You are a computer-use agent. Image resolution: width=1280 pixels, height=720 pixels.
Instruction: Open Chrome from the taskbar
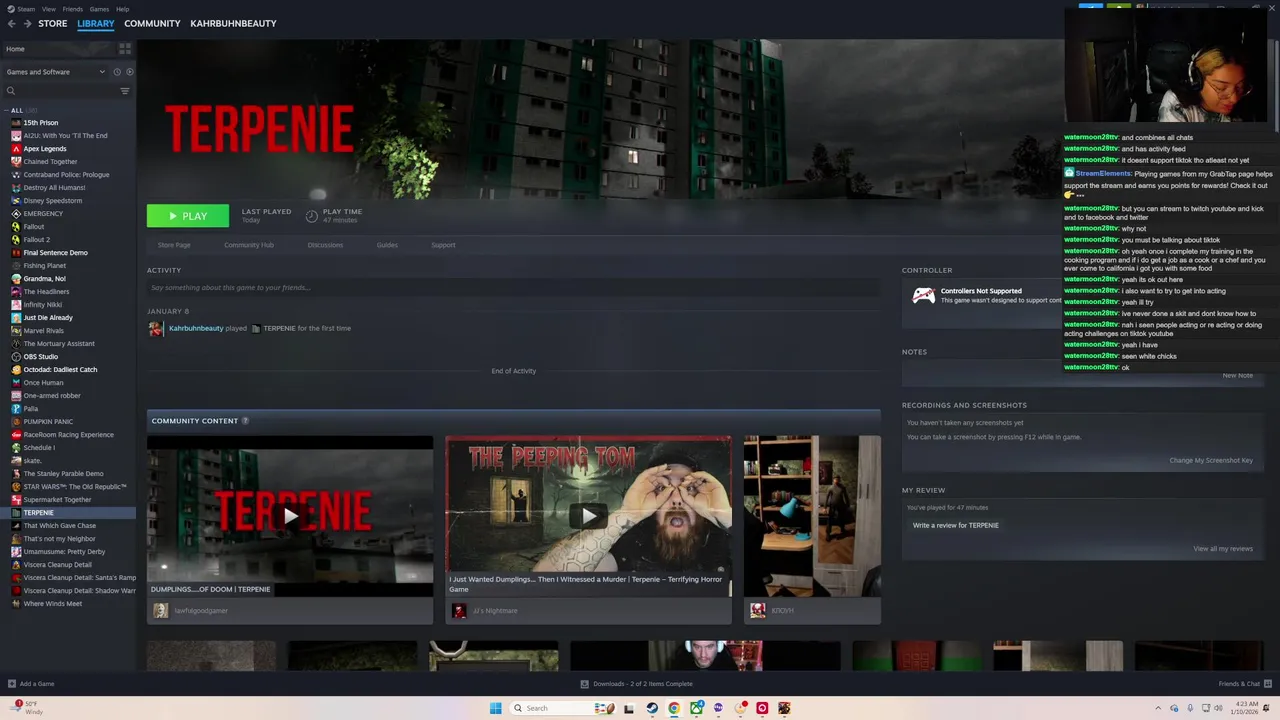pyautogui.click(x=674, y=708)
